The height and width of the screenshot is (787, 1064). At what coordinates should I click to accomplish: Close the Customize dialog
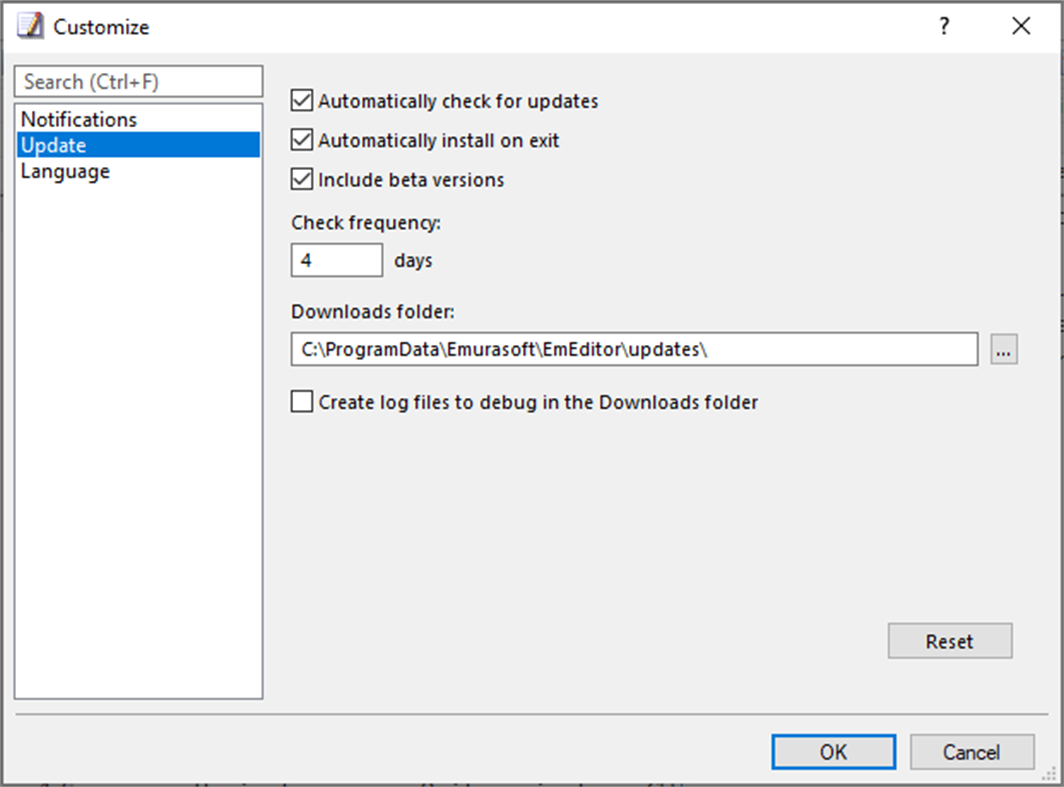[x=1021, y=26]
